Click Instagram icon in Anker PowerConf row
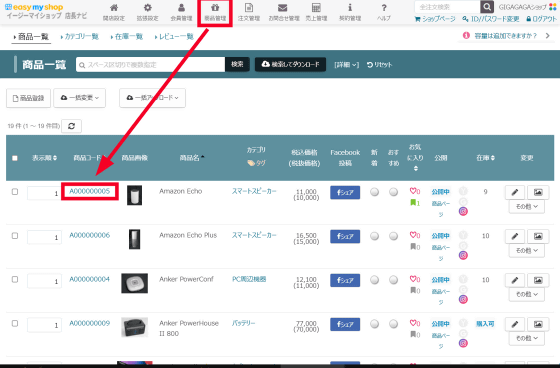 [x=463, y=299]
